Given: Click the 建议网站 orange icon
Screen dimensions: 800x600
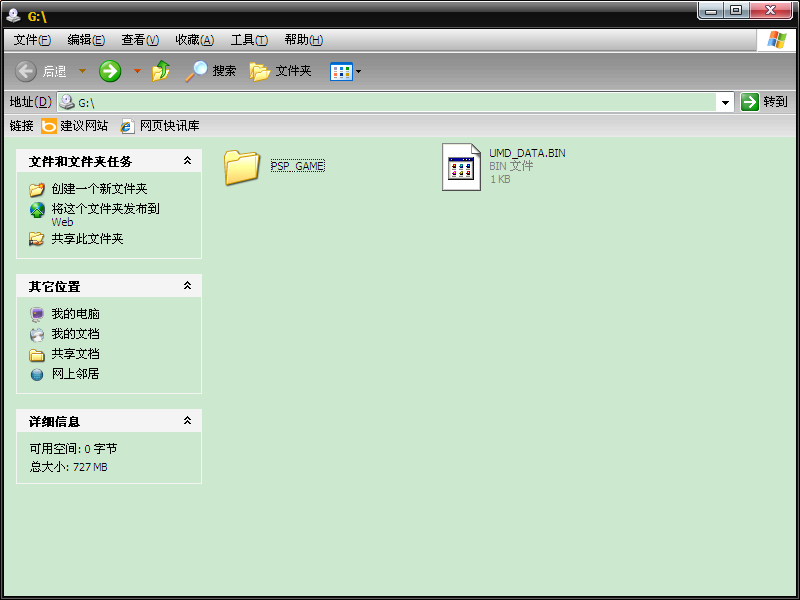Looking at the screenshot, I should 48,126.
